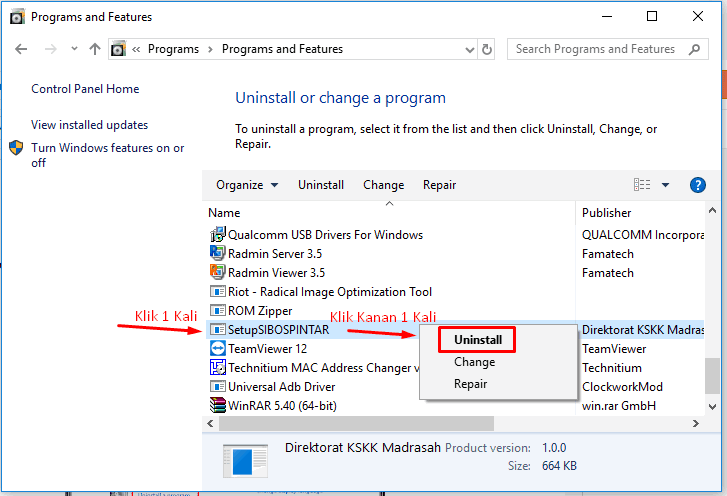The image size is (727, 496).
Task: Click the SetupSIBOSPINTAR program icon
Action: point(217,330)
